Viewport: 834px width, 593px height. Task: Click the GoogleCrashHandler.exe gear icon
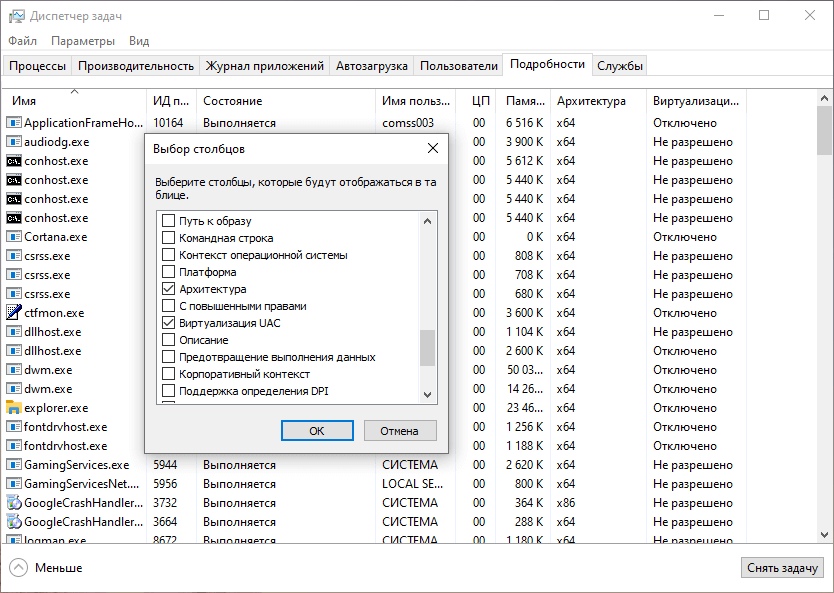[x=13, y=503]
